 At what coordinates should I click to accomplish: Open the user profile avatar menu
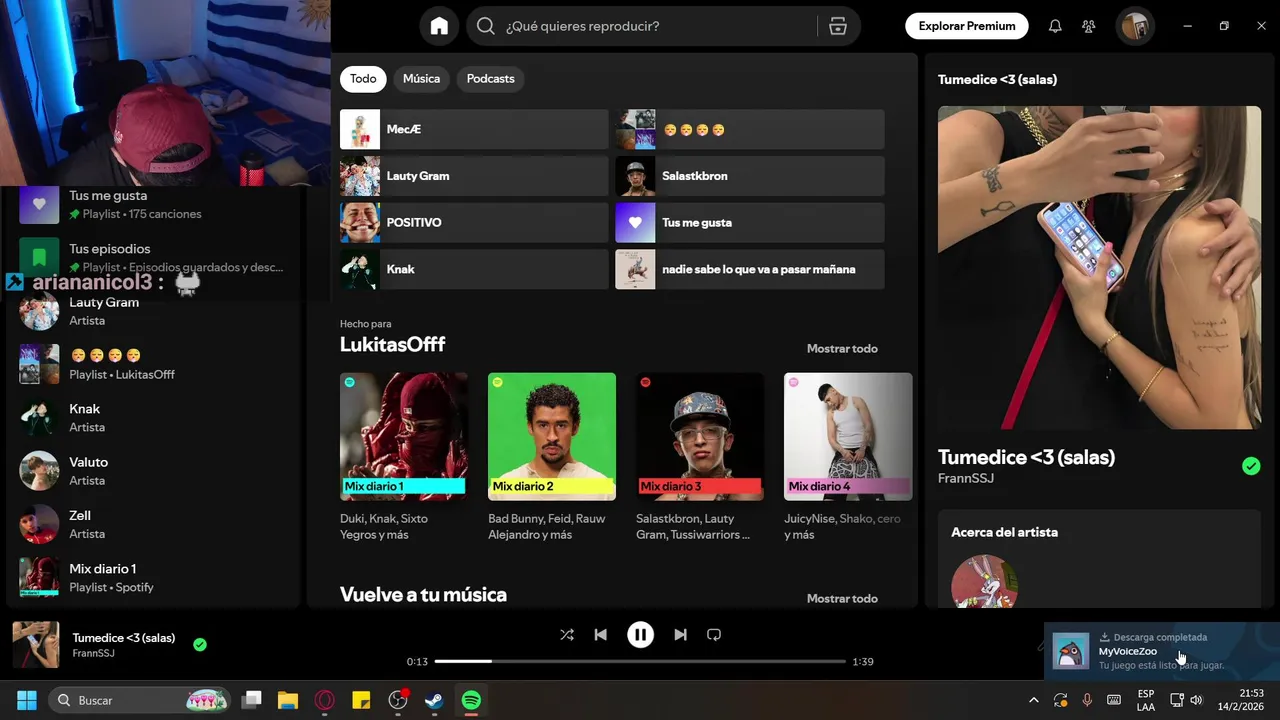tap(1135, 26)
